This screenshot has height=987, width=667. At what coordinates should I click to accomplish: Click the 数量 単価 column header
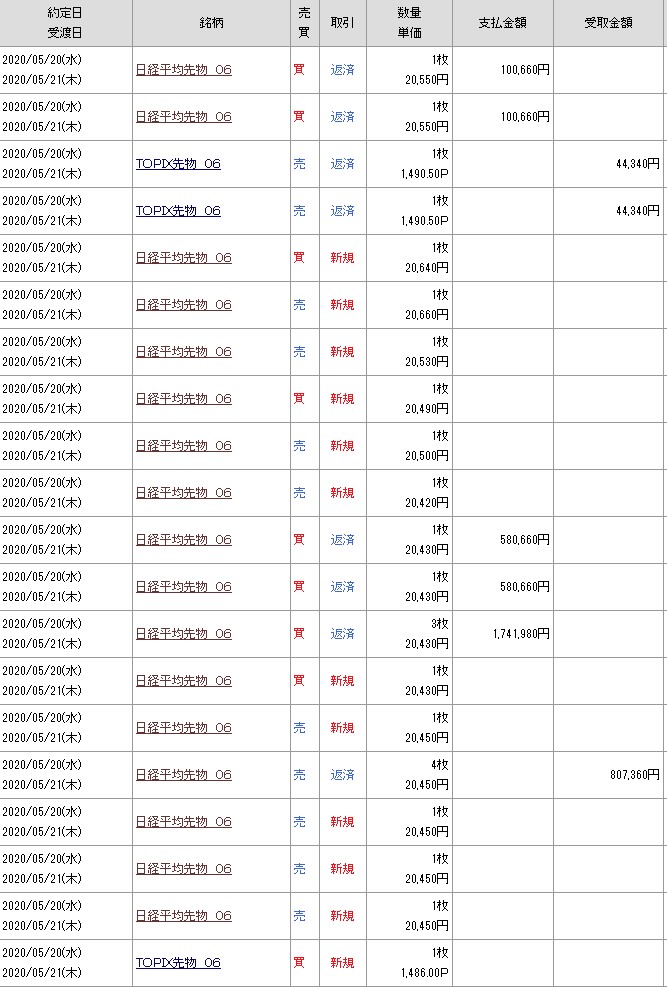[408, 22]
